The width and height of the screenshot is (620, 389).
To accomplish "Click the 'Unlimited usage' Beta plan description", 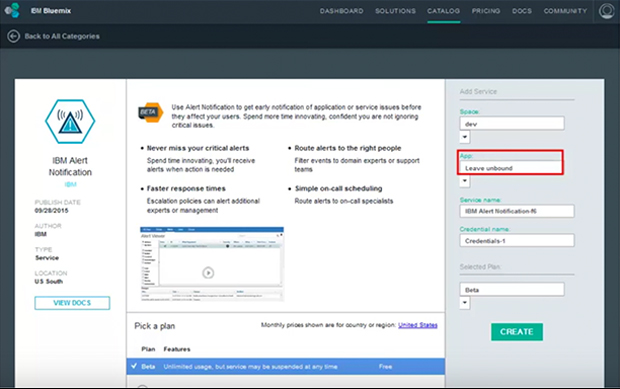I will click(250, 366).
